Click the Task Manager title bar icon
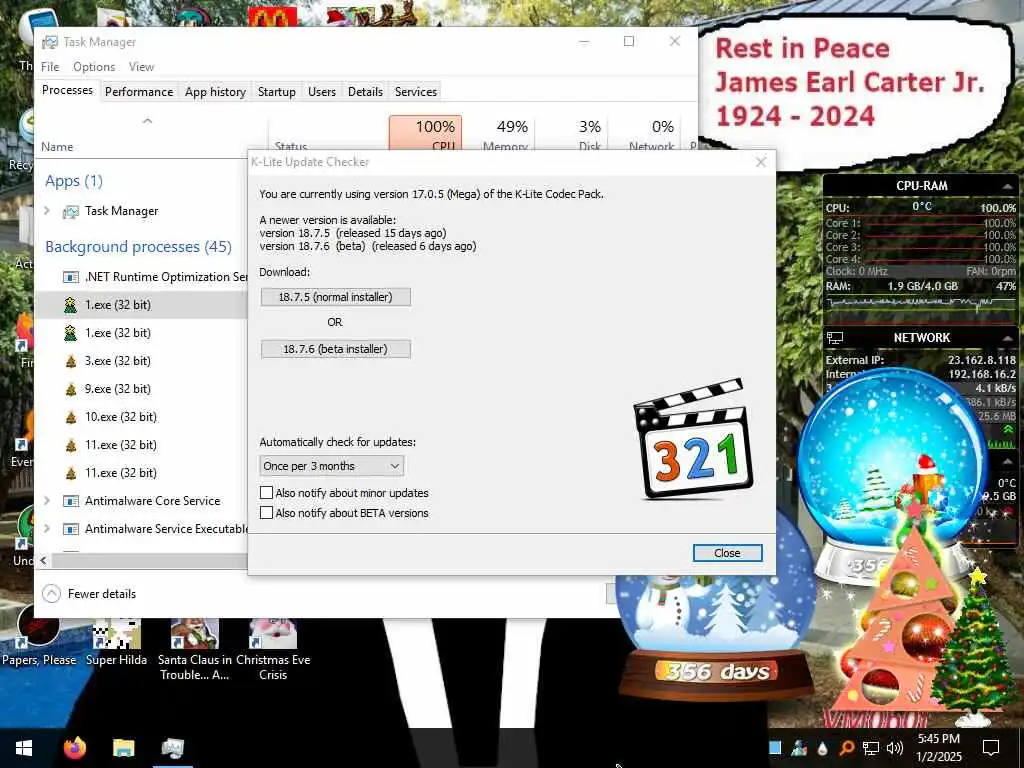The image size is (1024, 768). click(50, 42)
